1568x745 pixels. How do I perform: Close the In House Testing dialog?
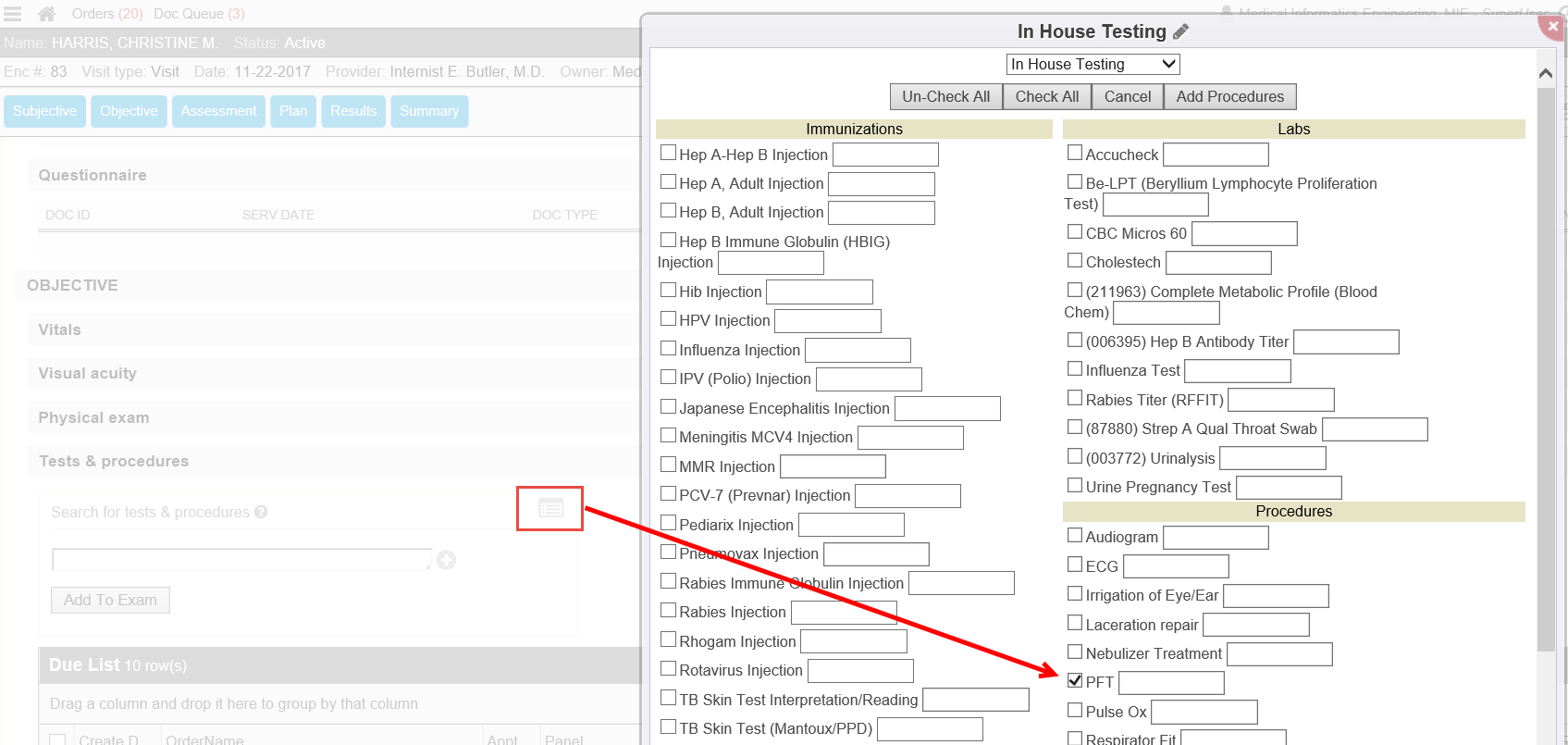coord(1552,27)
